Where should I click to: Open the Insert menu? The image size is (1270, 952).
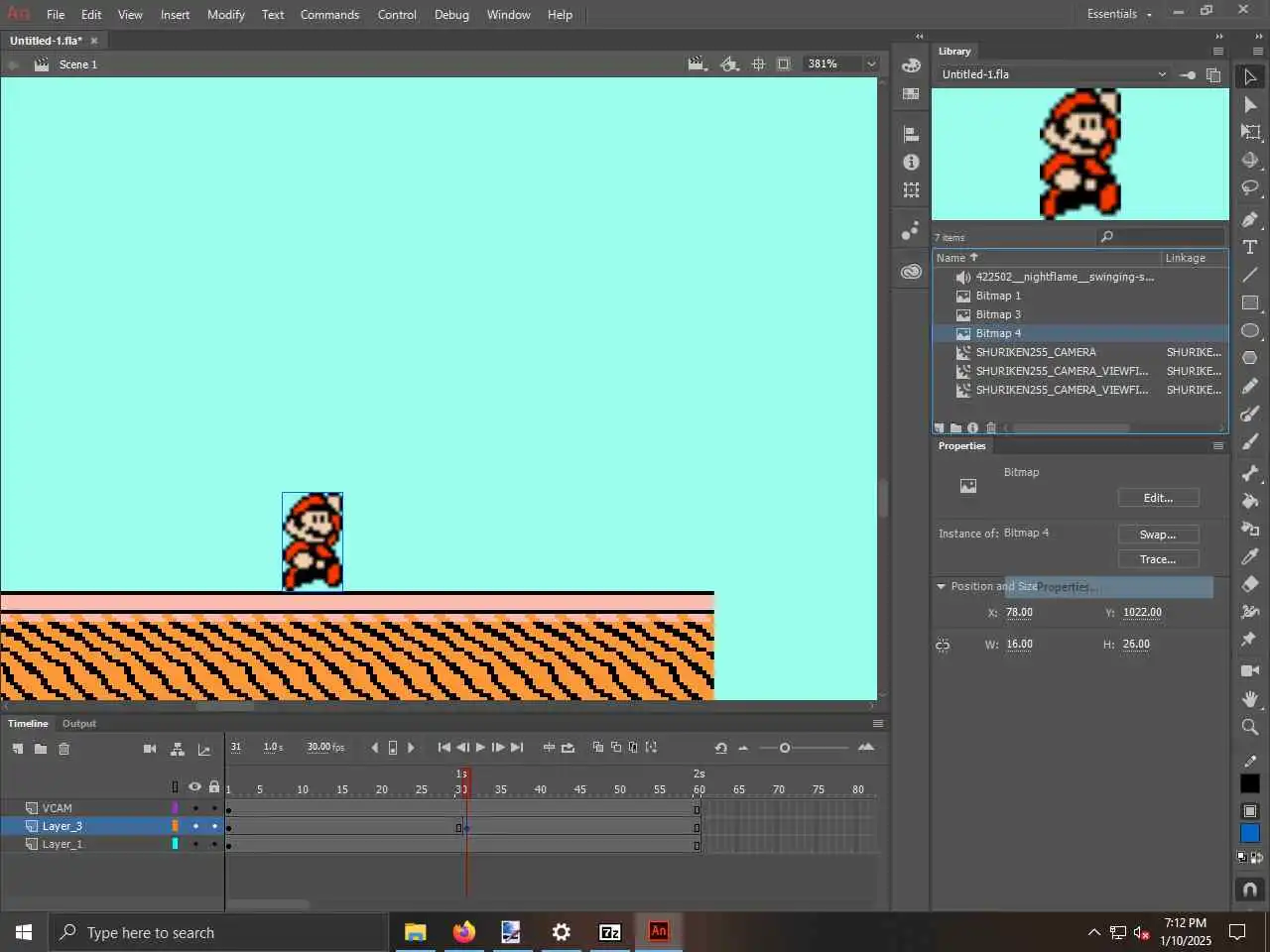point(175,14)
